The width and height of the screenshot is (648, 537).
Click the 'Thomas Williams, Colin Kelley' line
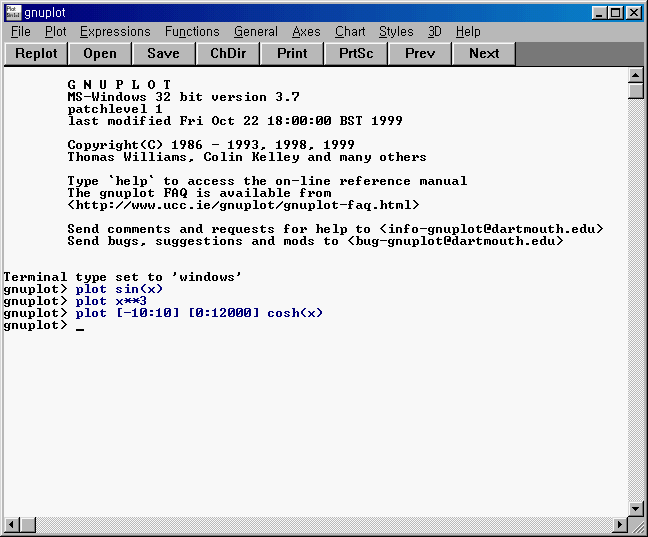247,157
